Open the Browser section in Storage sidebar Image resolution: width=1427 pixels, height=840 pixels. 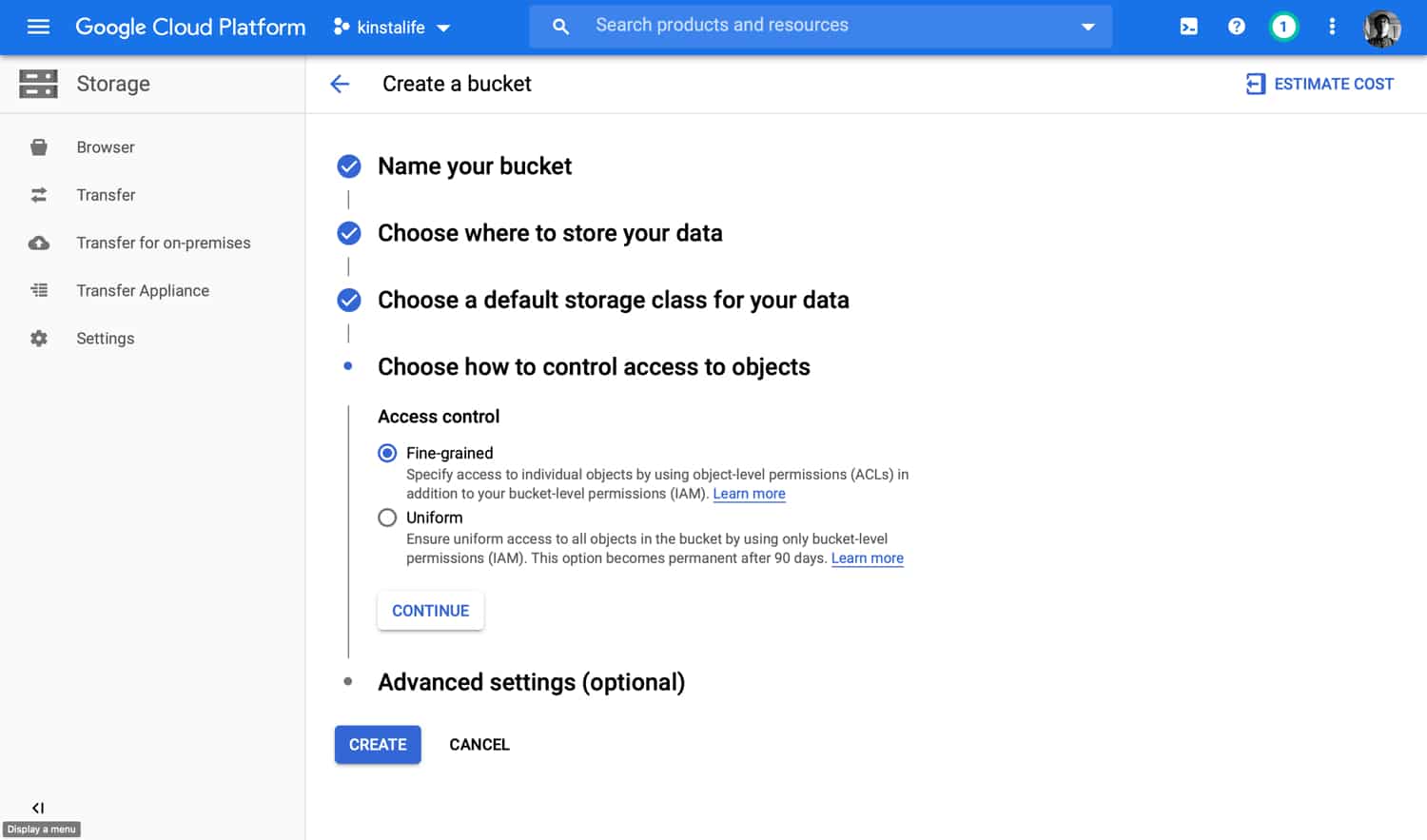click(x=105, y=147)
